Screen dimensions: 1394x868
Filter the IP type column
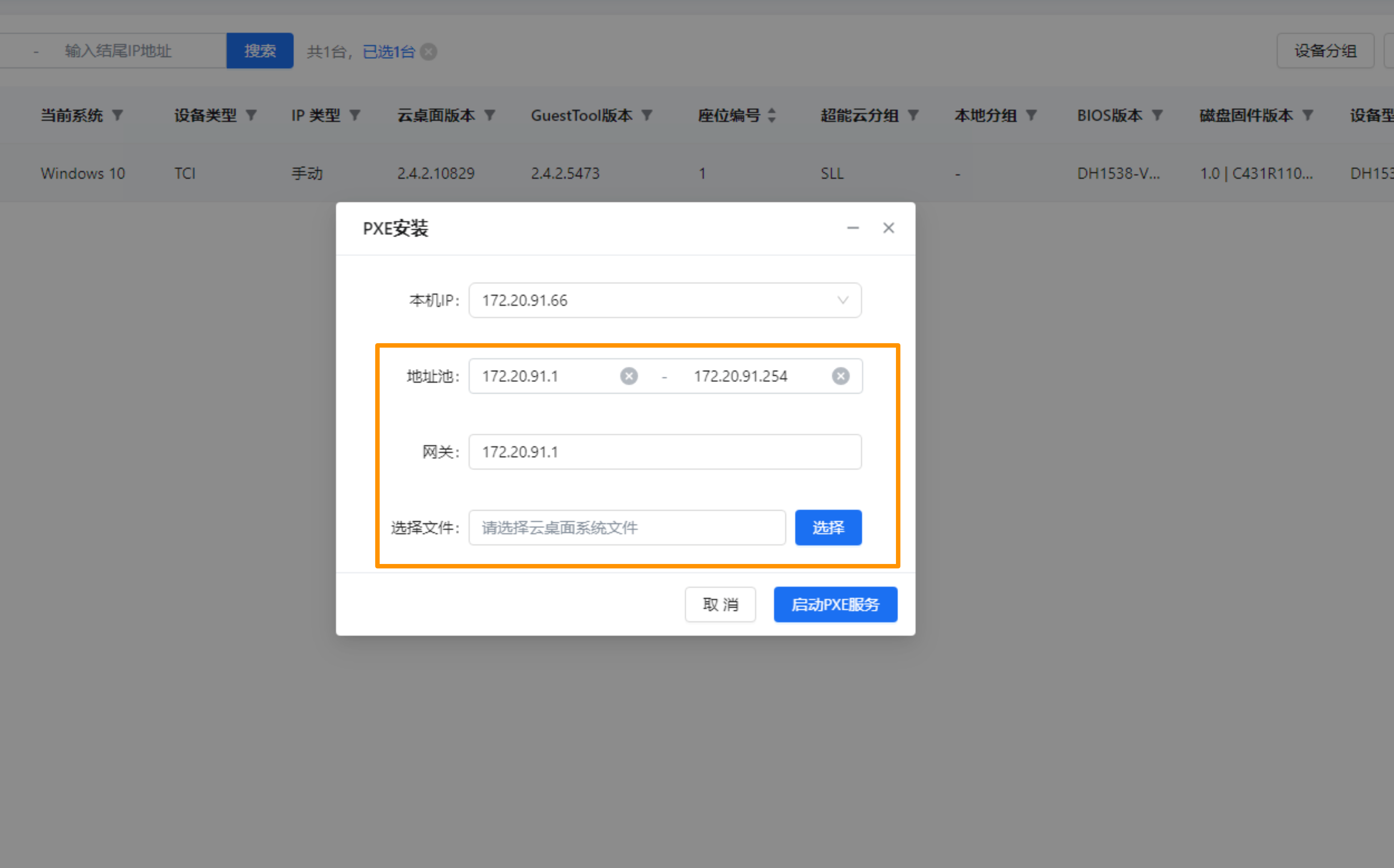pos(355,115)
